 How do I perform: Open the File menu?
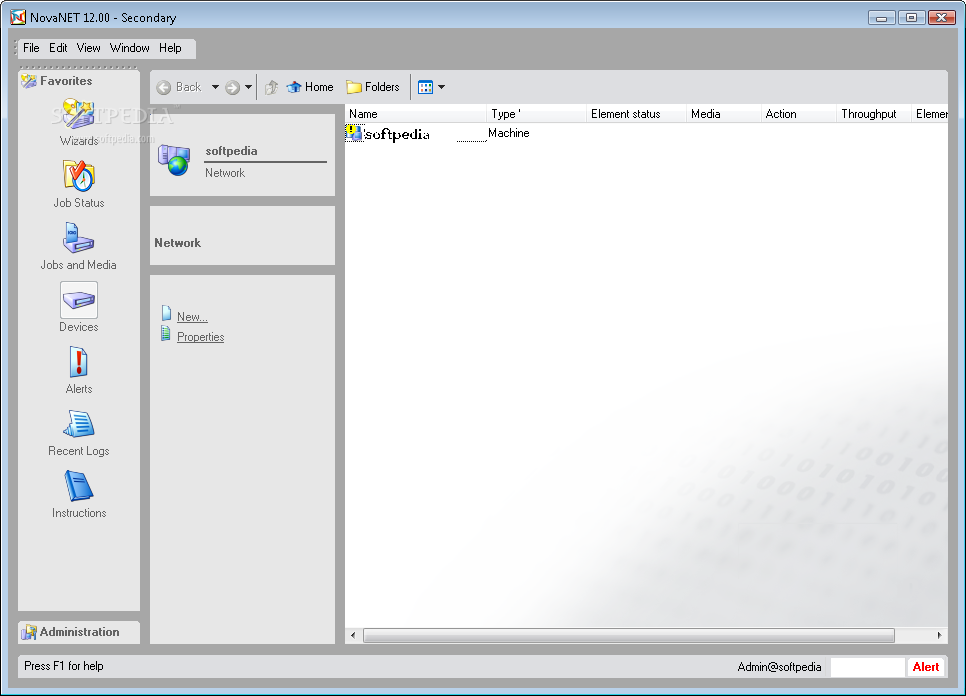pyautogui.click(x=31, y=48)
